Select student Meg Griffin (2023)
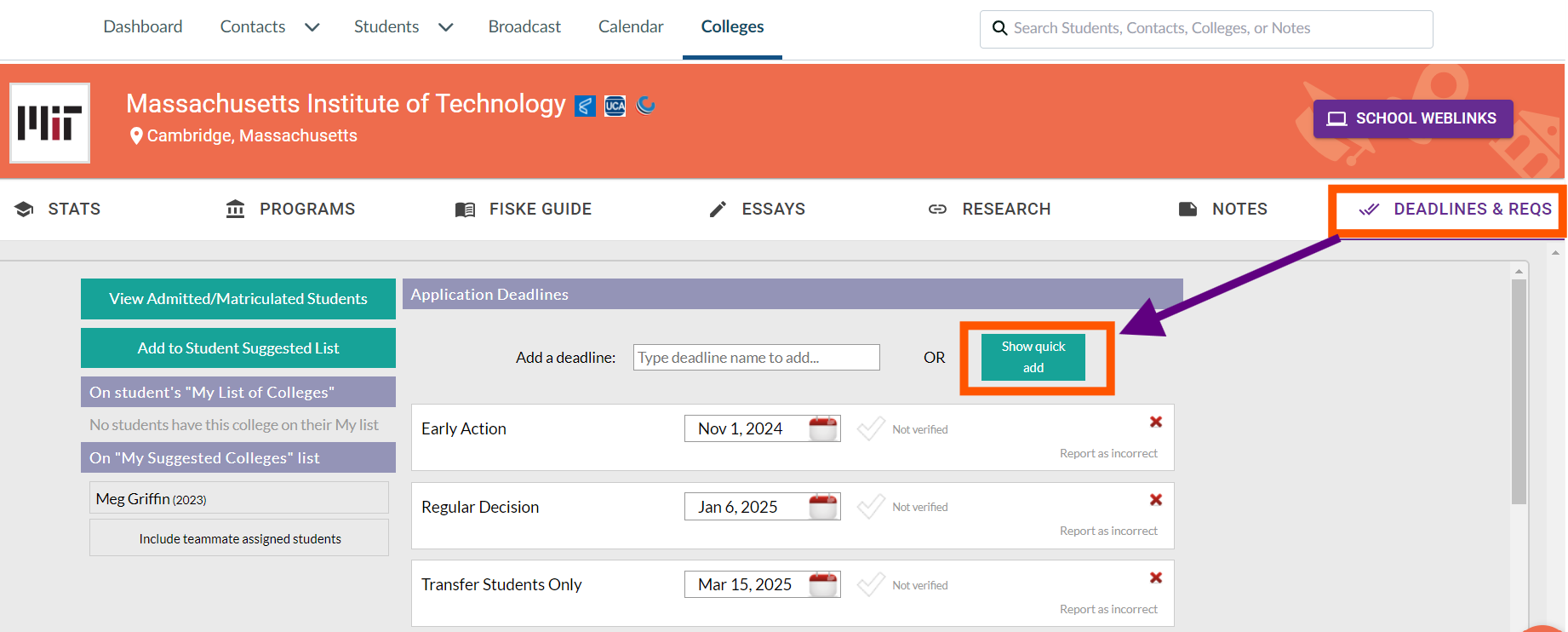 point(239,498)
